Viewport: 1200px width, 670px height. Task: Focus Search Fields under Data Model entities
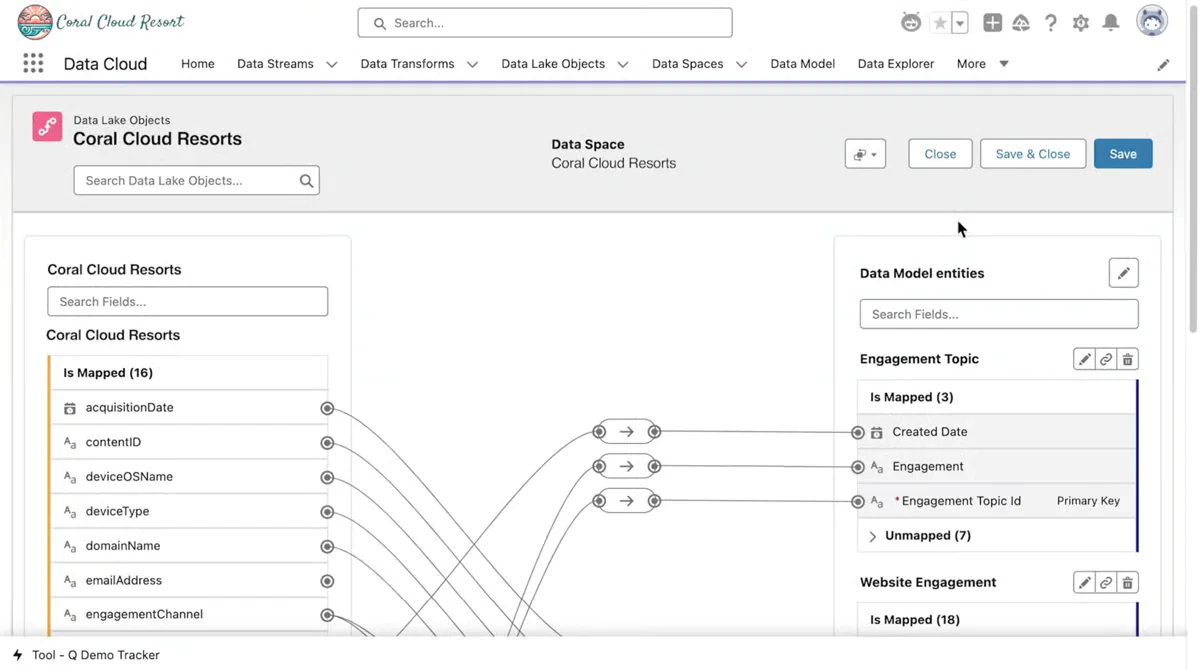(999, 314)
